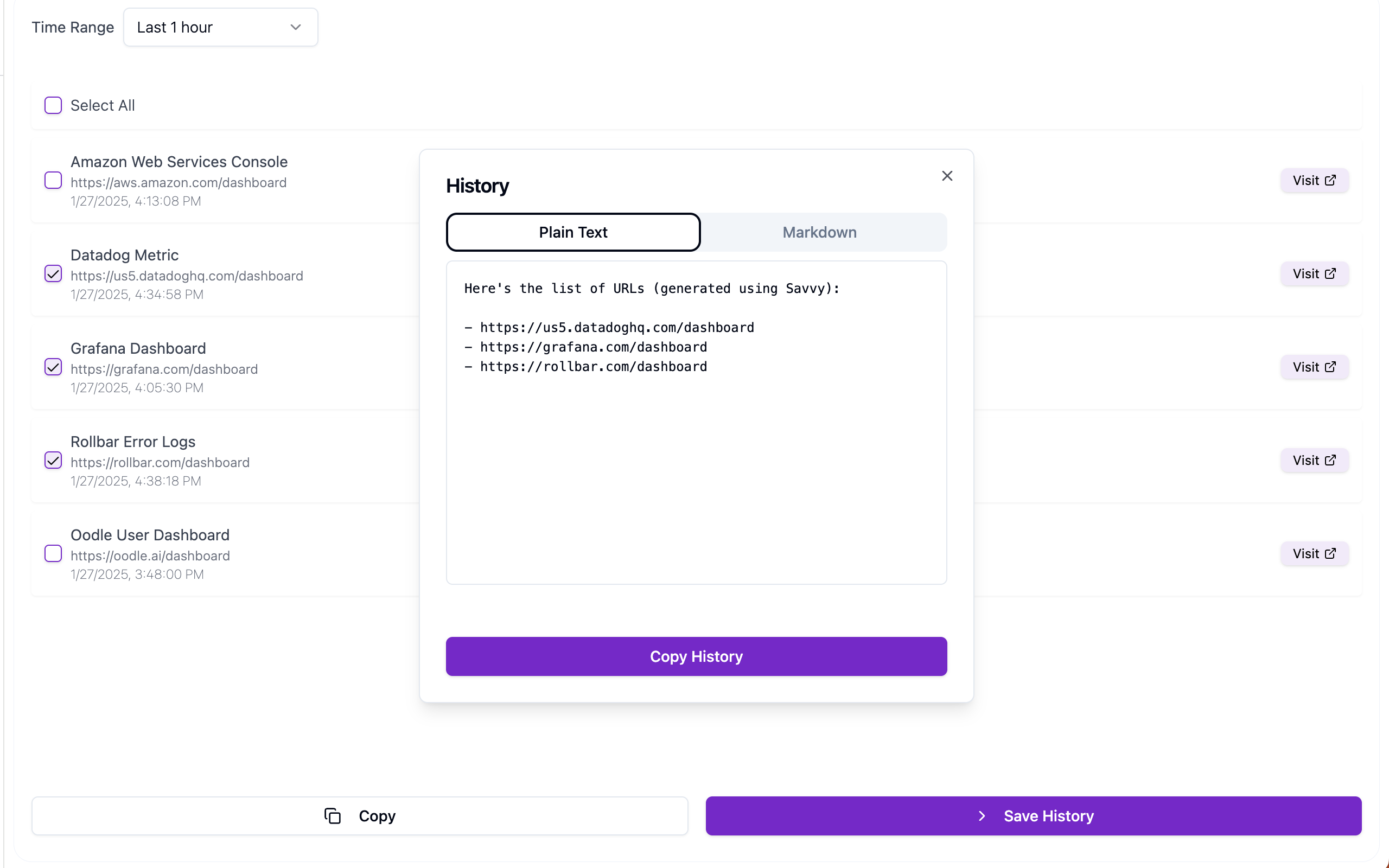The height and width of the screenshot is (868, 1389).
Task: Click the external Visit link for Datadog
Action: [x=1314, y=273]
